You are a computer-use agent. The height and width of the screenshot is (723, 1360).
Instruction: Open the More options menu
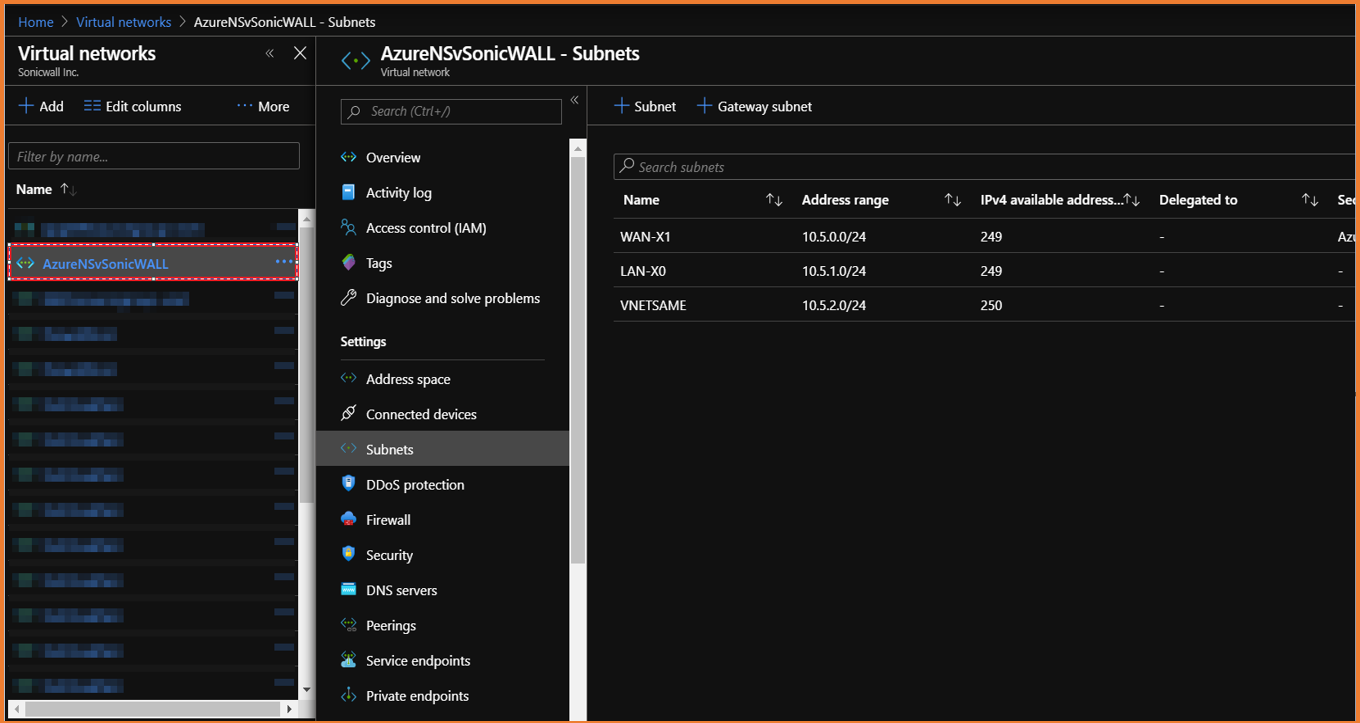[x=263, y=106]
